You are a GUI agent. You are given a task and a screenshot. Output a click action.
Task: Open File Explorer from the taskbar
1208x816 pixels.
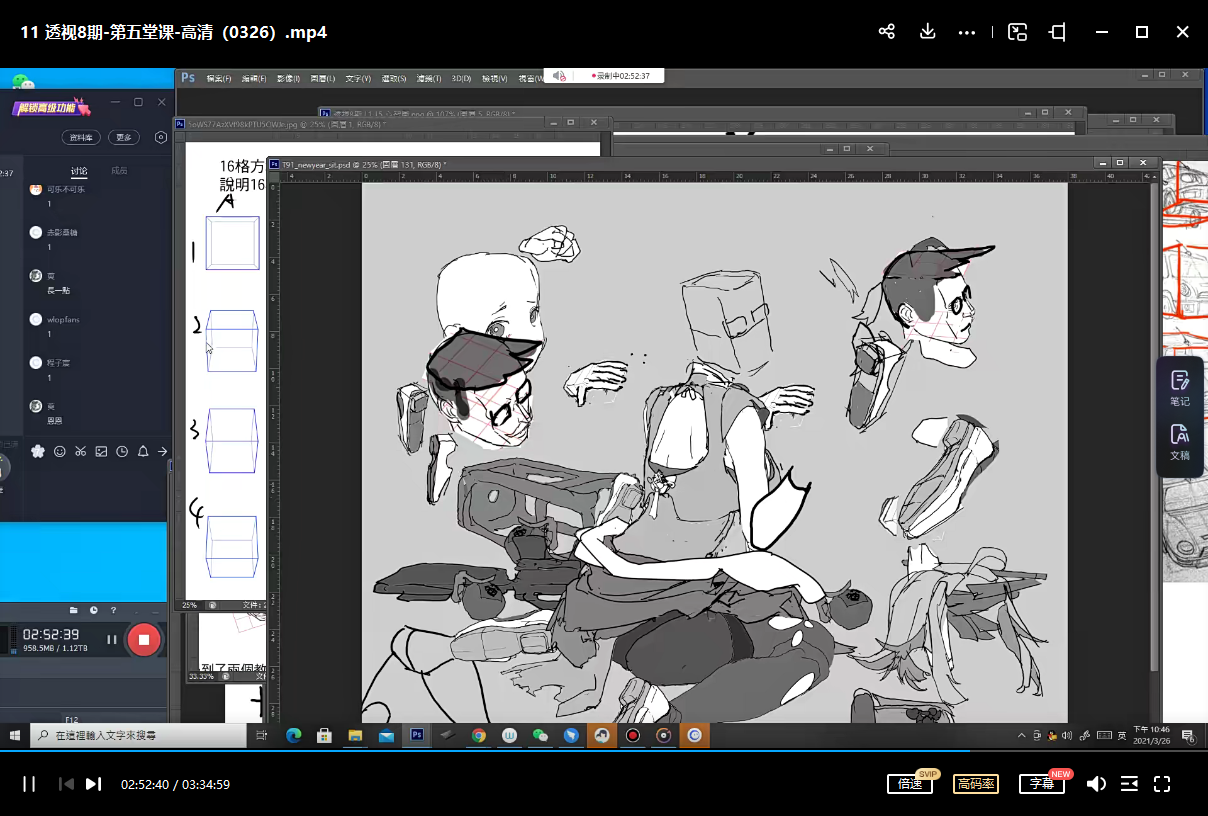click(355, 735)
